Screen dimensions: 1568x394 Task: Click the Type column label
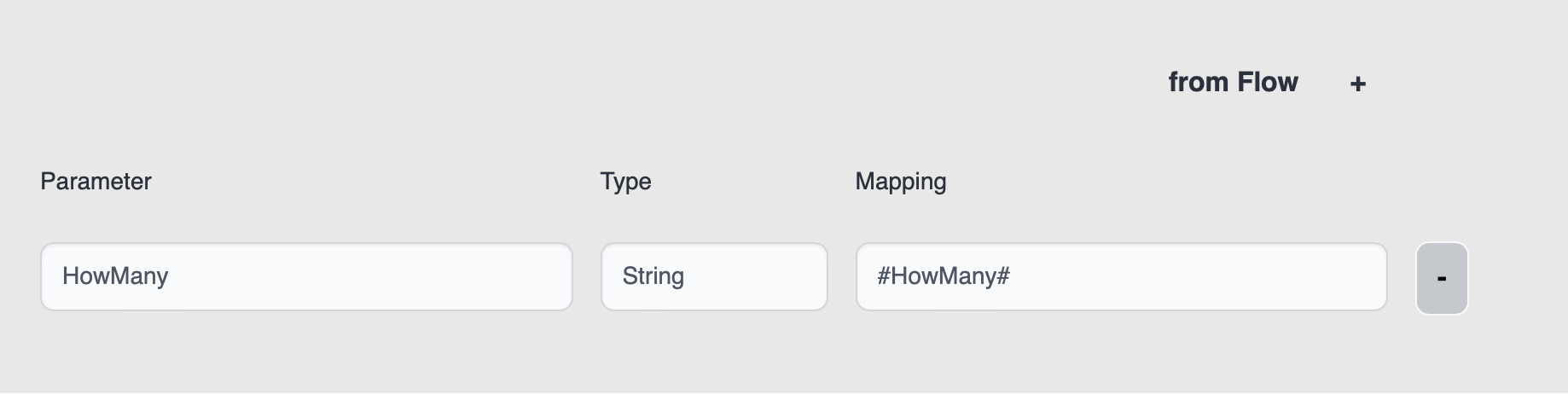coord(625,181)
